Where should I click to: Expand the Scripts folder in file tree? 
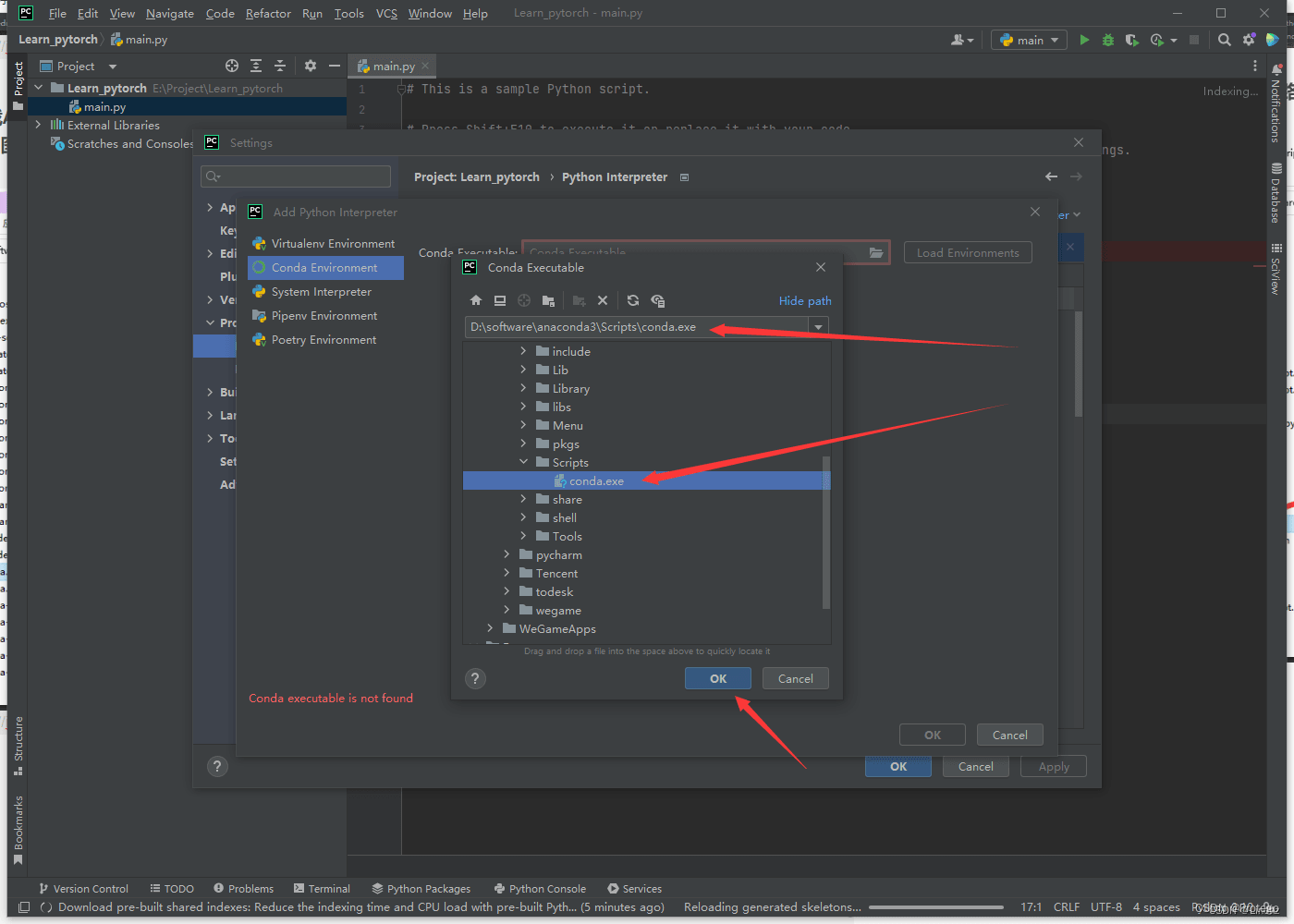pos(523,462)
